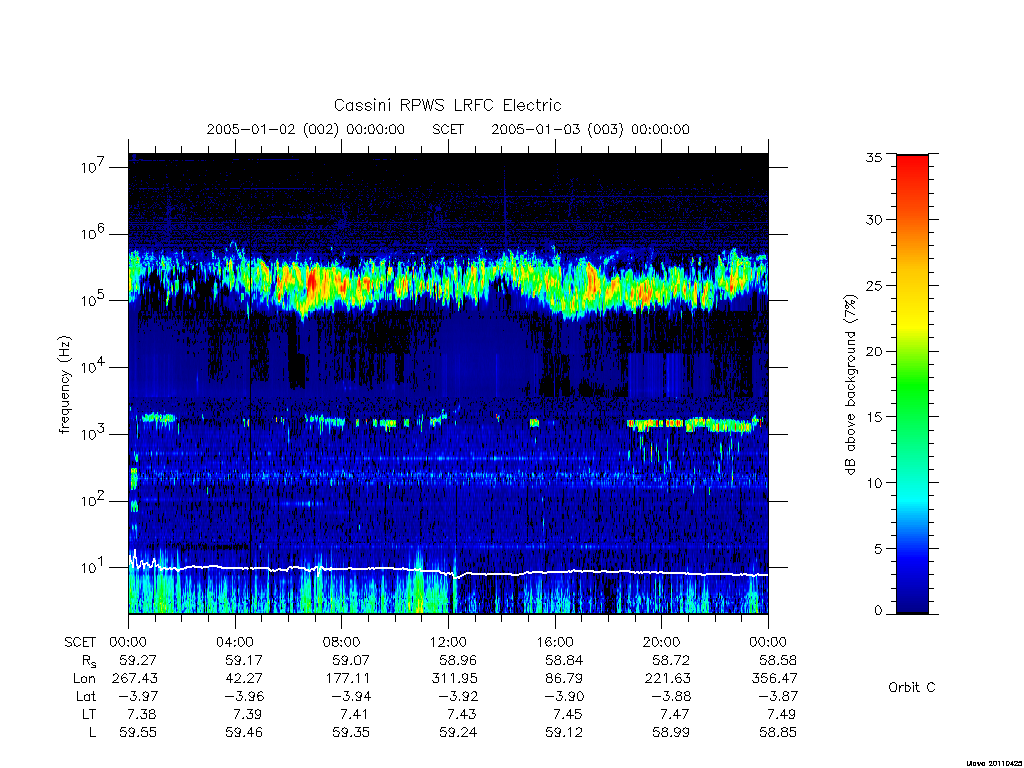This screenshot has height=768, width=1024.
Task: Click the '16:00' SCET tick label
Action: (555, 642)
